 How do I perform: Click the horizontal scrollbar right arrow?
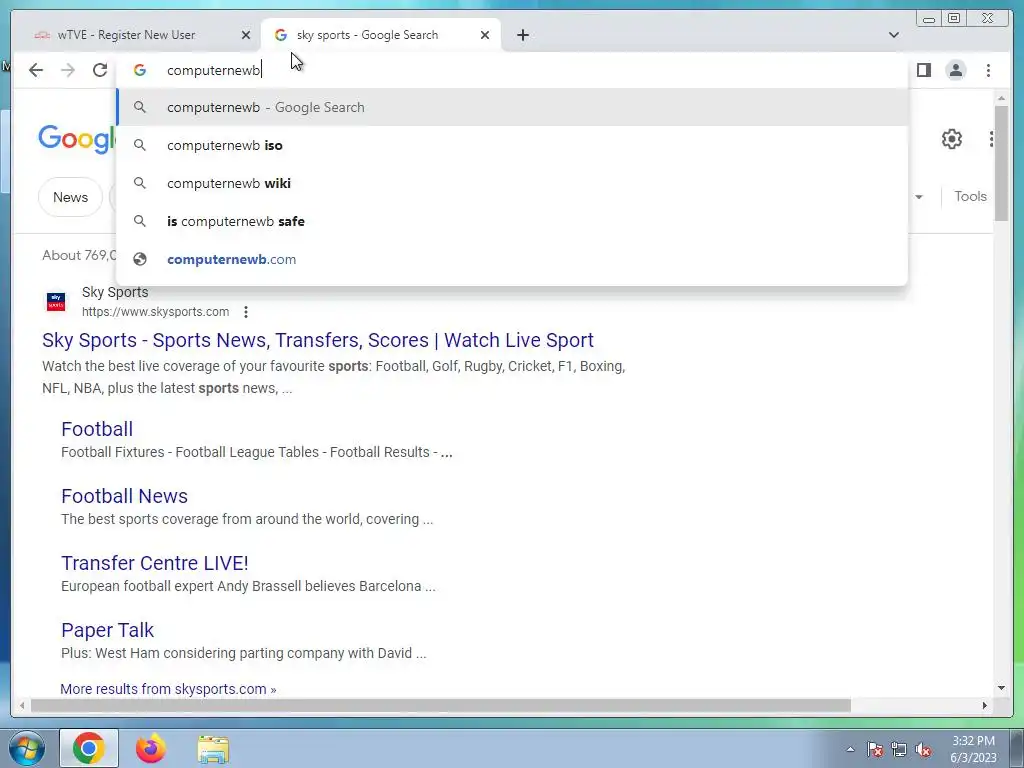985,705
